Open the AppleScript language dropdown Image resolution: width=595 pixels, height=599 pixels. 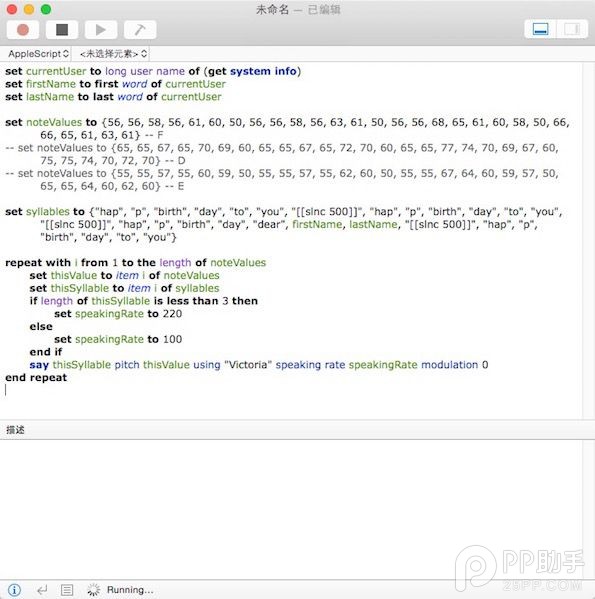pos(38,54)
